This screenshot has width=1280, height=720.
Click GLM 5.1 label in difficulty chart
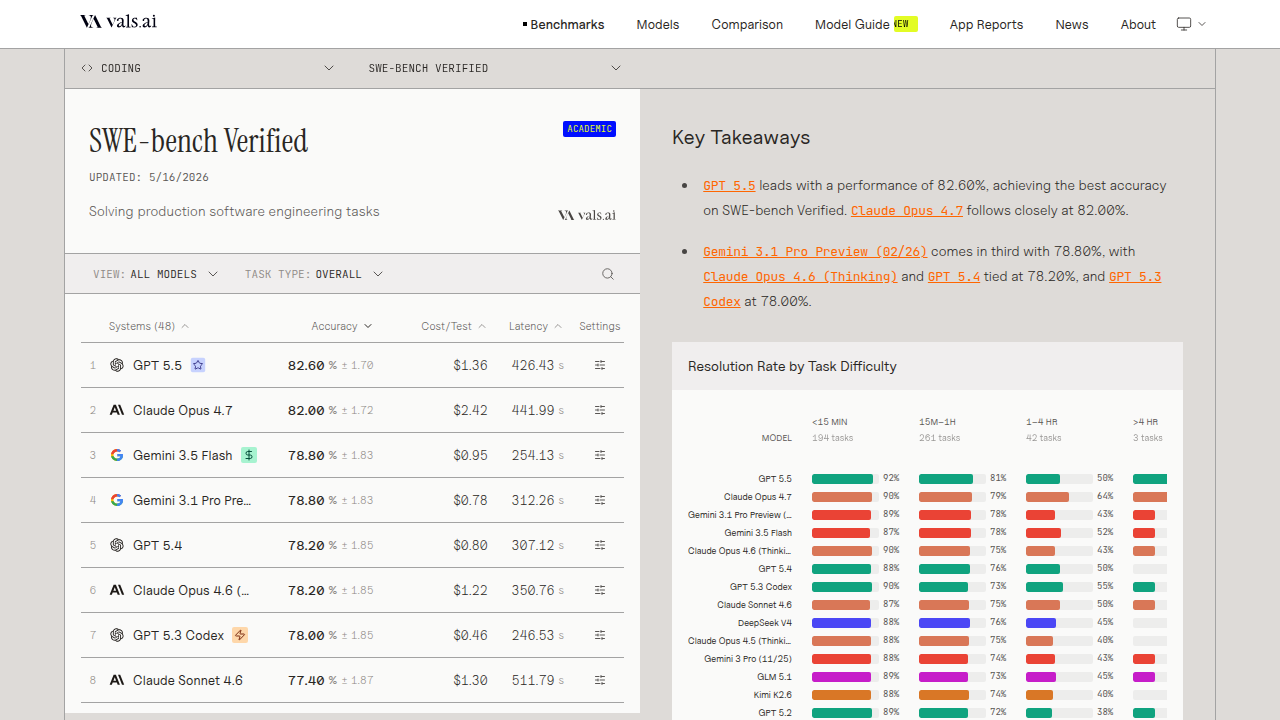pyautogui.click(x=775, y=677)
